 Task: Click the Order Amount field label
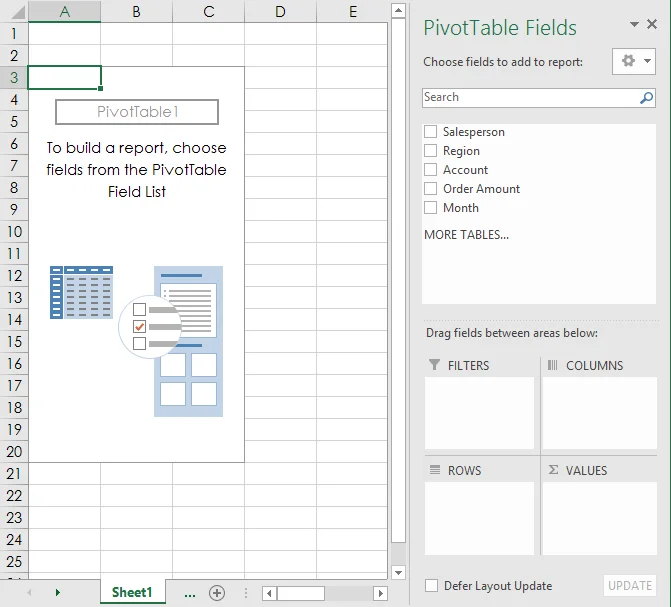[x=481, y=189]
